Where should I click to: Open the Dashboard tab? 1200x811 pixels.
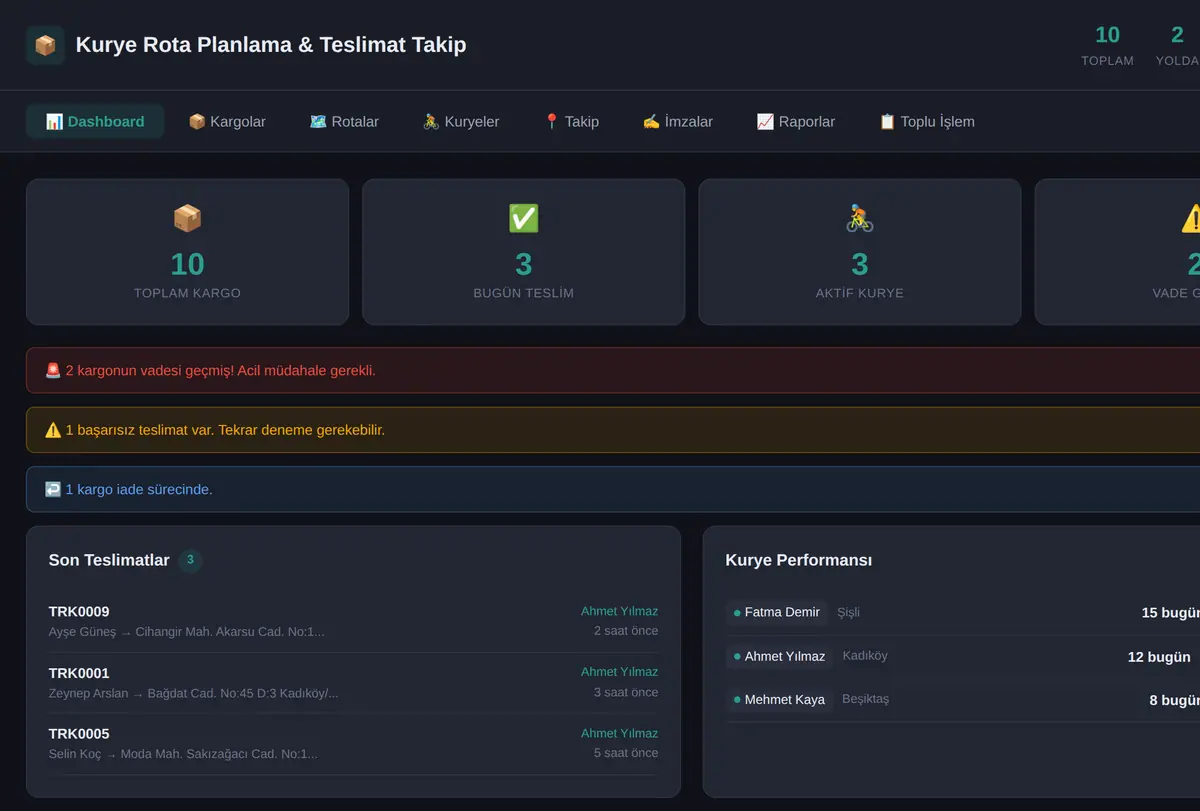point(95,121)
